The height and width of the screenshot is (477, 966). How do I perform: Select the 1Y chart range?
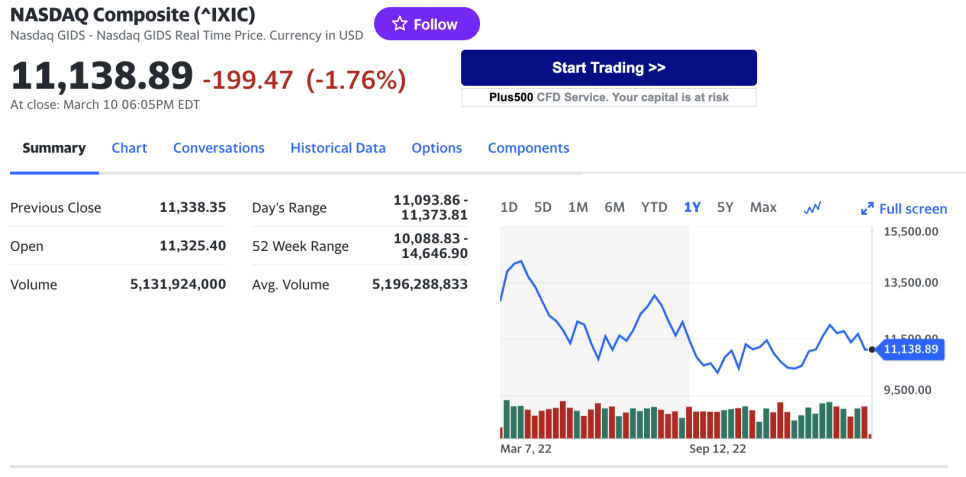coord(692,207)
